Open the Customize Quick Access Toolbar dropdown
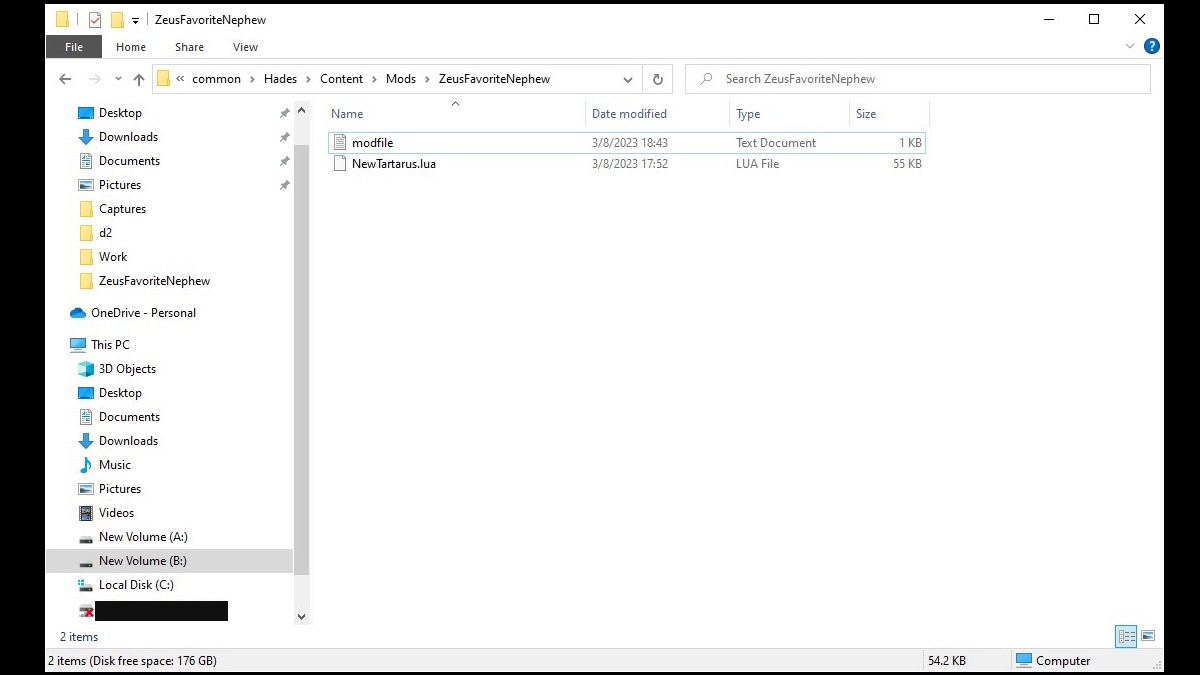 click(134, 19)
